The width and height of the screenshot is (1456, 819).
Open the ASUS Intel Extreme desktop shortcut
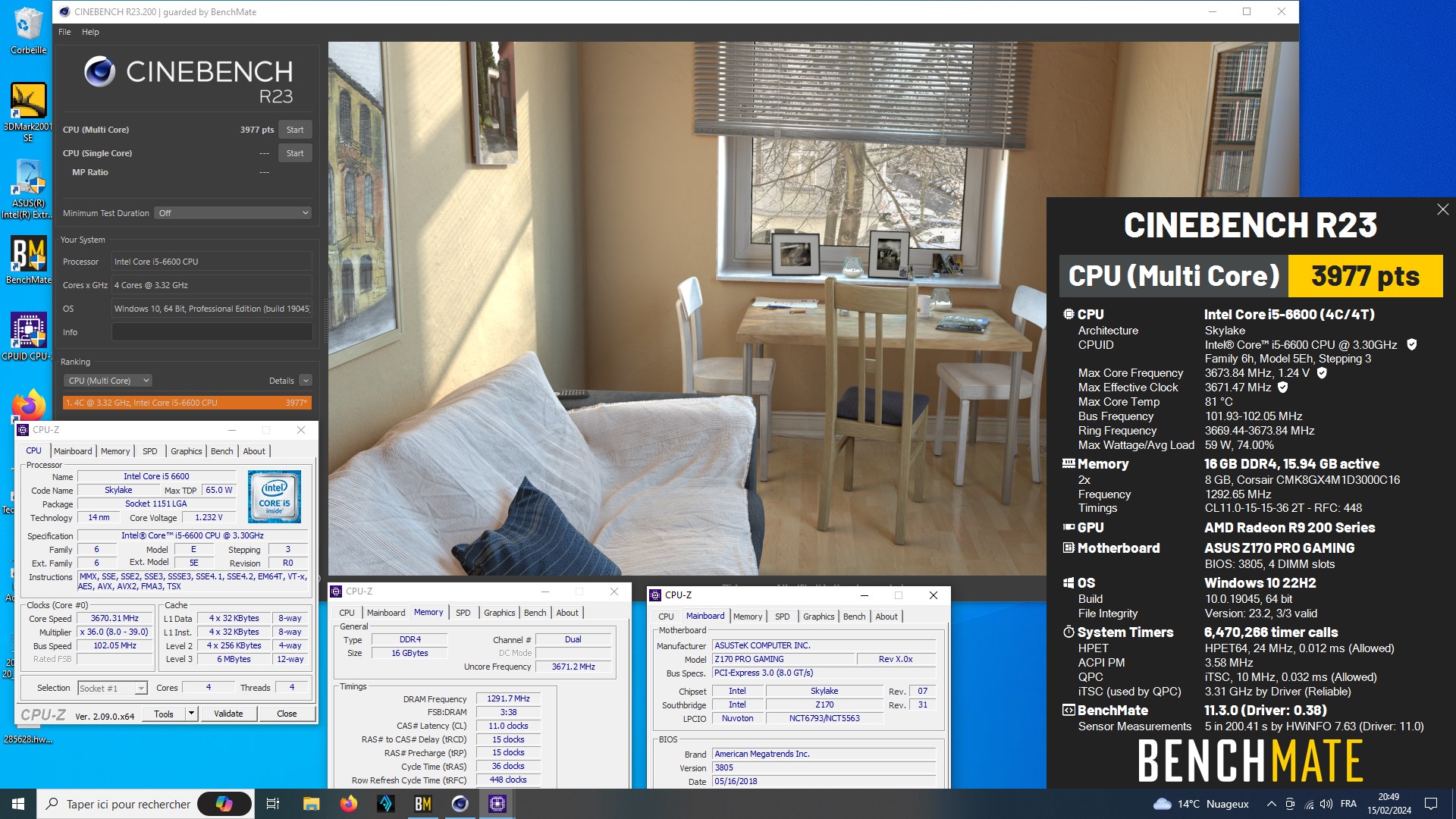(28, 190)
